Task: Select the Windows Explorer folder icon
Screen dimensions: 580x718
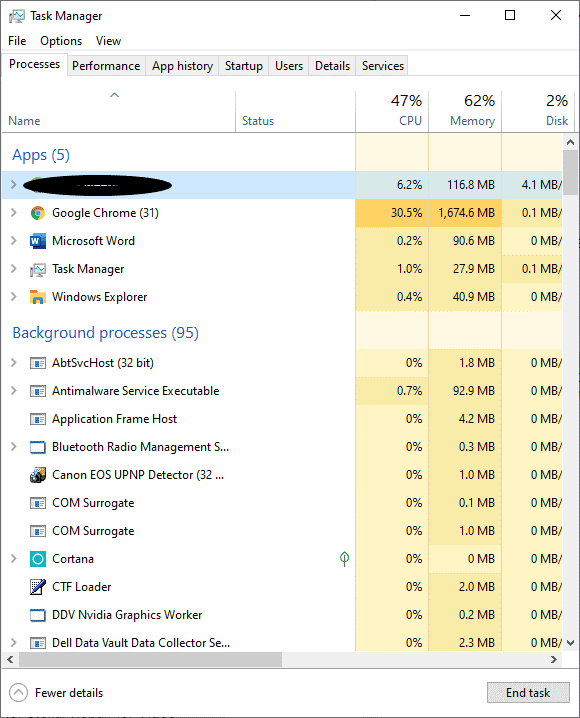Action: pyautogui.click(x=38, y=297)
